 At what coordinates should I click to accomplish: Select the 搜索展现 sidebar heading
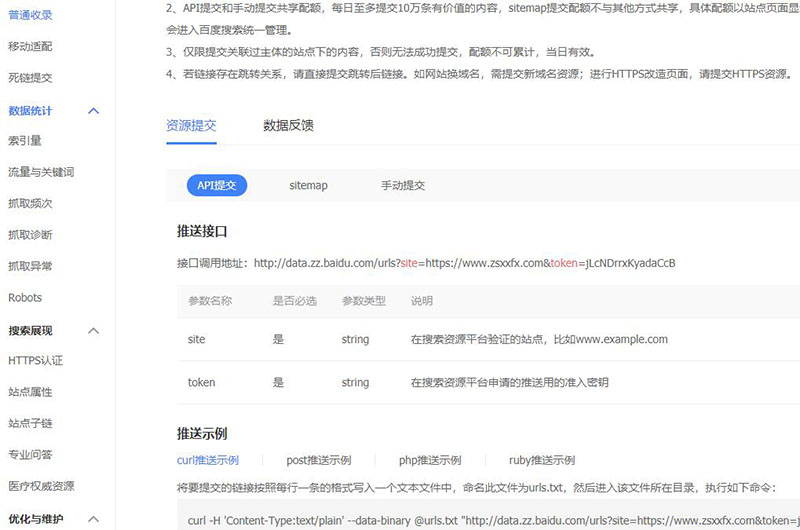click(x=30, y=331)
